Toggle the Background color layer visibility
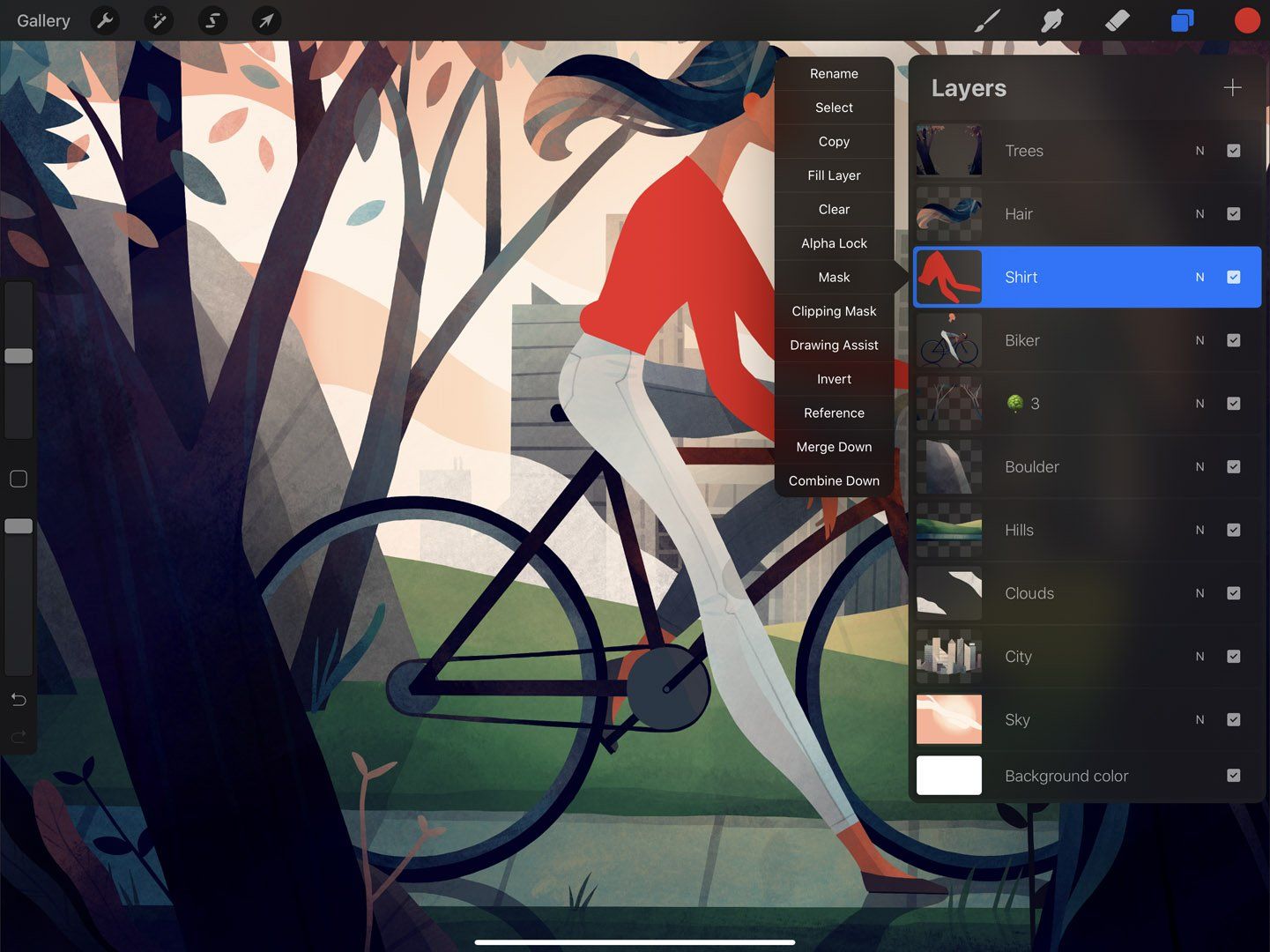1270x952 pixels. click(x=1234, y=776)
